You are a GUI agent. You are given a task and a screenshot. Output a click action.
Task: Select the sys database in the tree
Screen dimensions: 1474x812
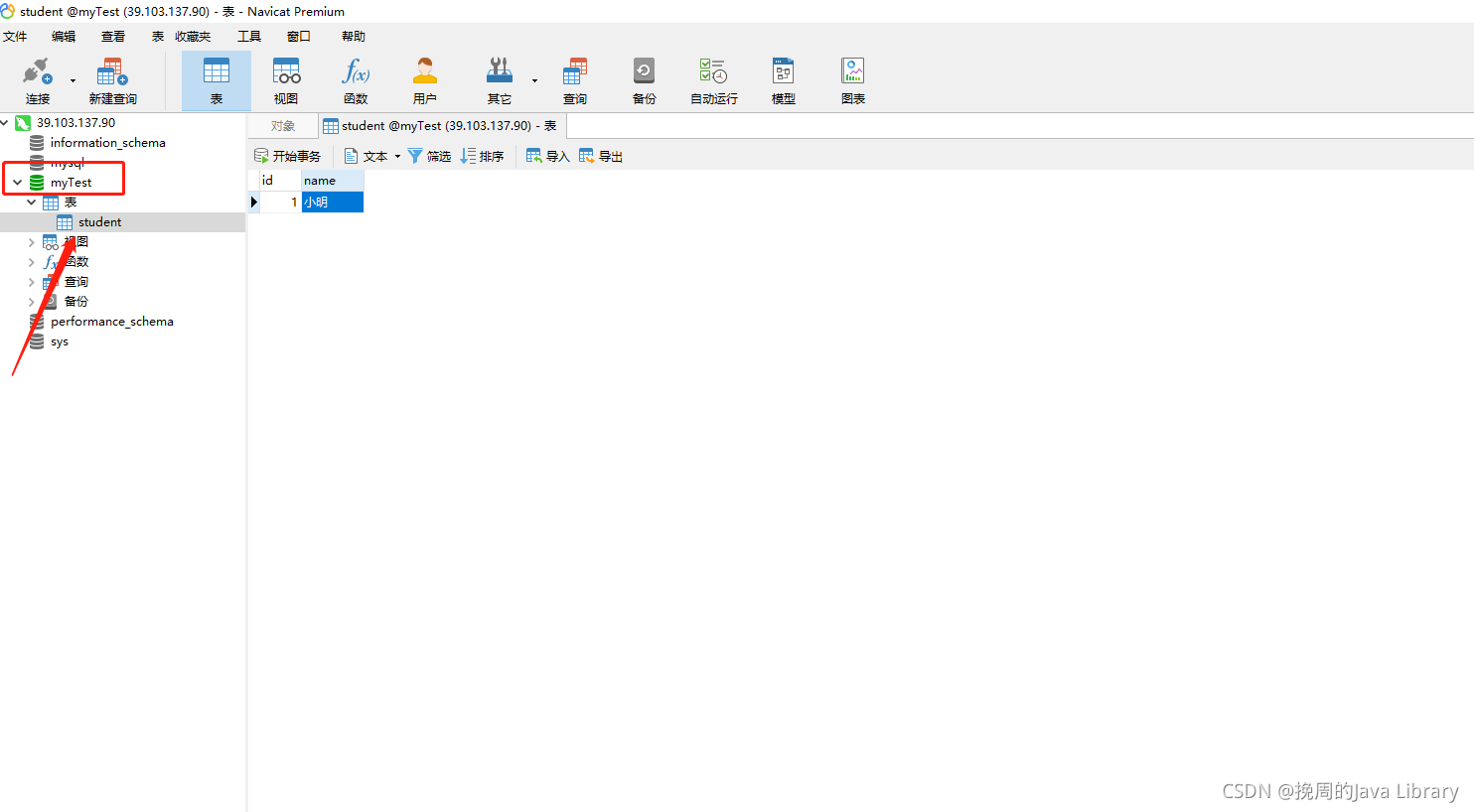pyautogui.click(x=60, y=341)
